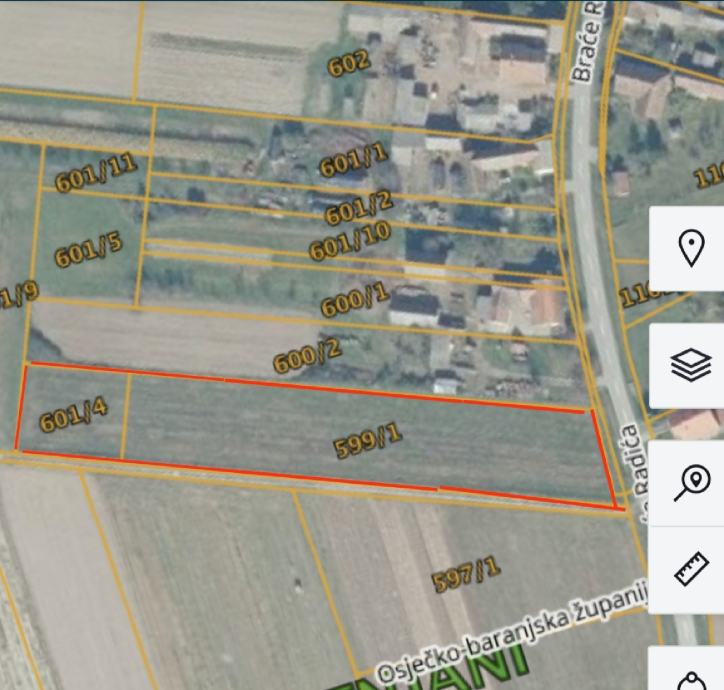Open the location search tool

[692, 483]
